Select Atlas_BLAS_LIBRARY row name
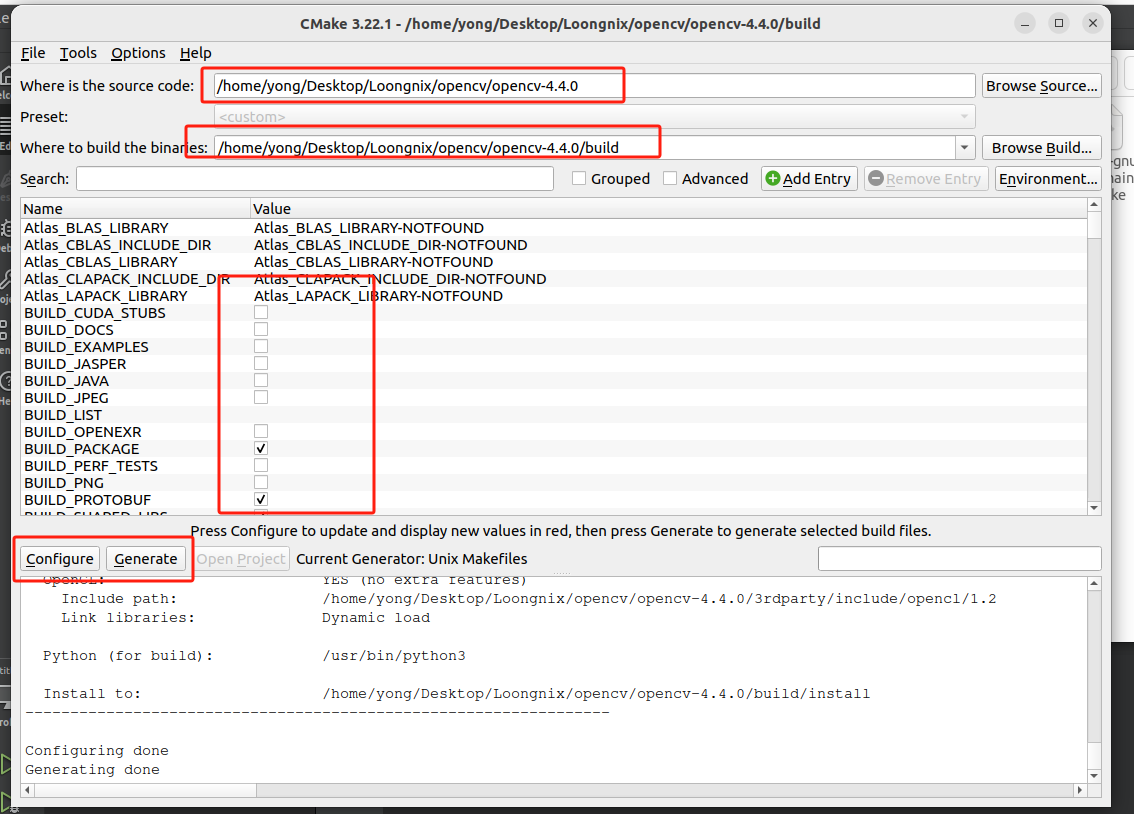 pos(96,228)
